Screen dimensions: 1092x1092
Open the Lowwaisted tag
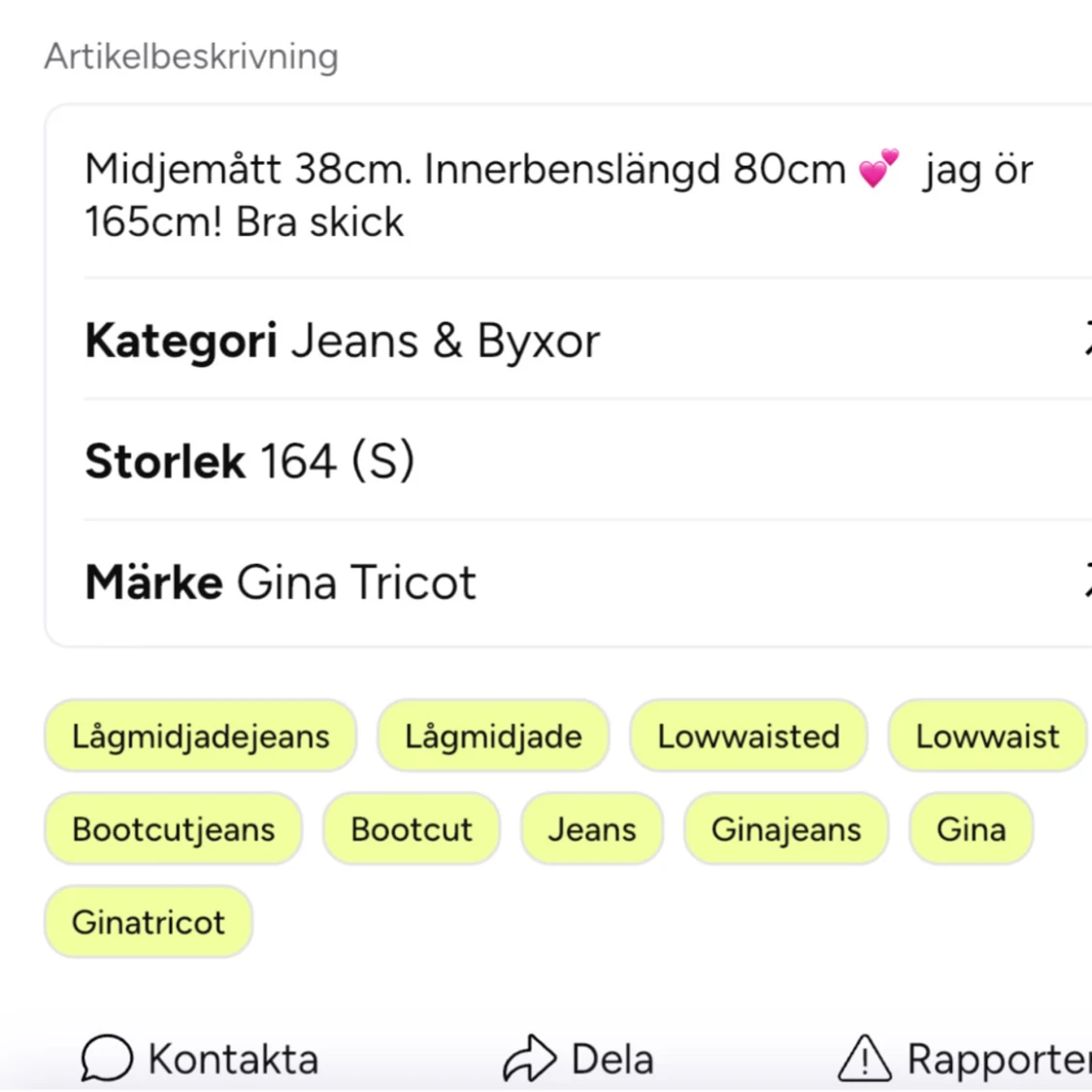748,736
